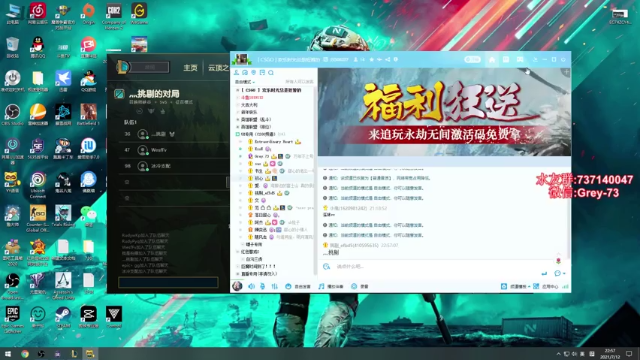Open the Origin desktop shortcut
Image resolution: width=640 pixels, height=360 pixels.
(88, 13)
